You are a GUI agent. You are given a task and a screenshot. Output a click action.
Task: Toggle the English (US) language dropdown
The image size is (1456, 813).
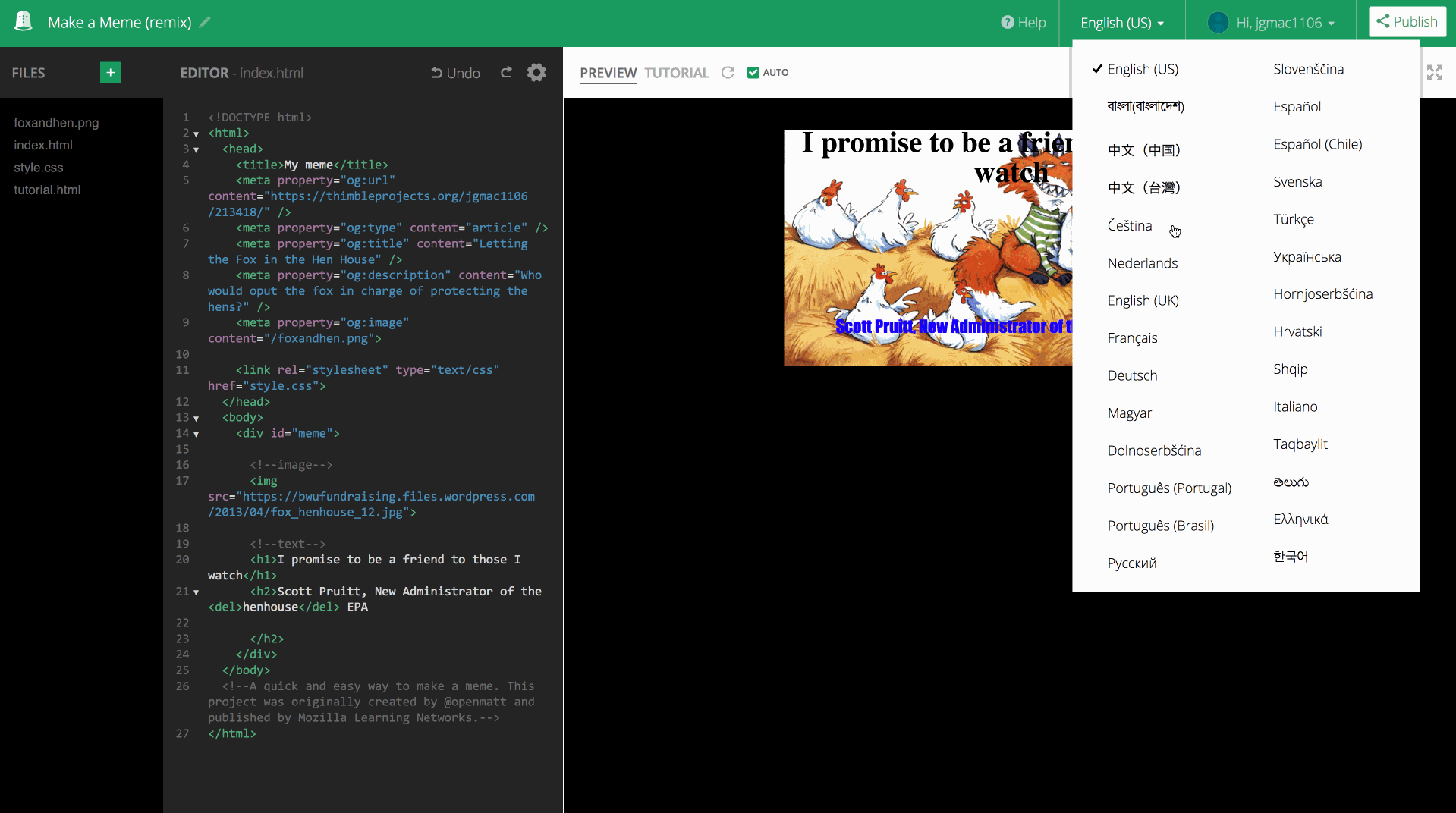point(1121,23)
